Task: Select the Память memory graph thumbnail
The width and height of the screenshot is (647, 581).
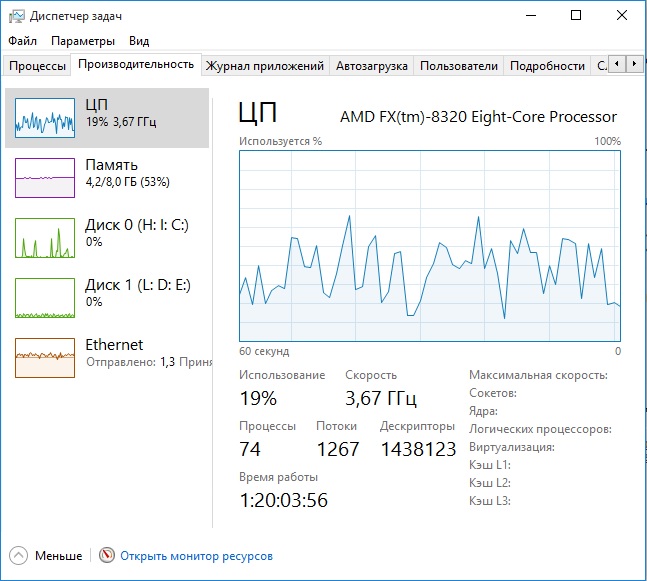Action: pyautogui.click(x=45, y=178)
